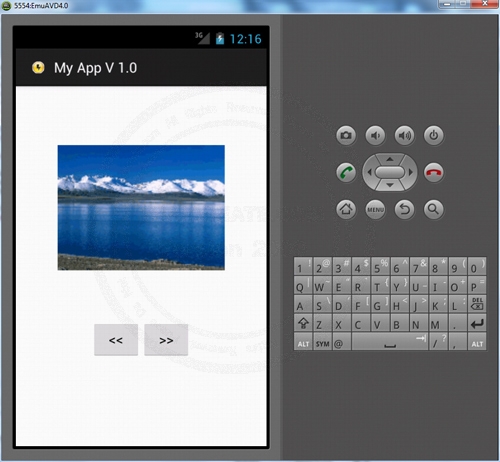
Task: Click the 5554:EmuAVD4.0 window title icon
Action: tap(6, 6)
